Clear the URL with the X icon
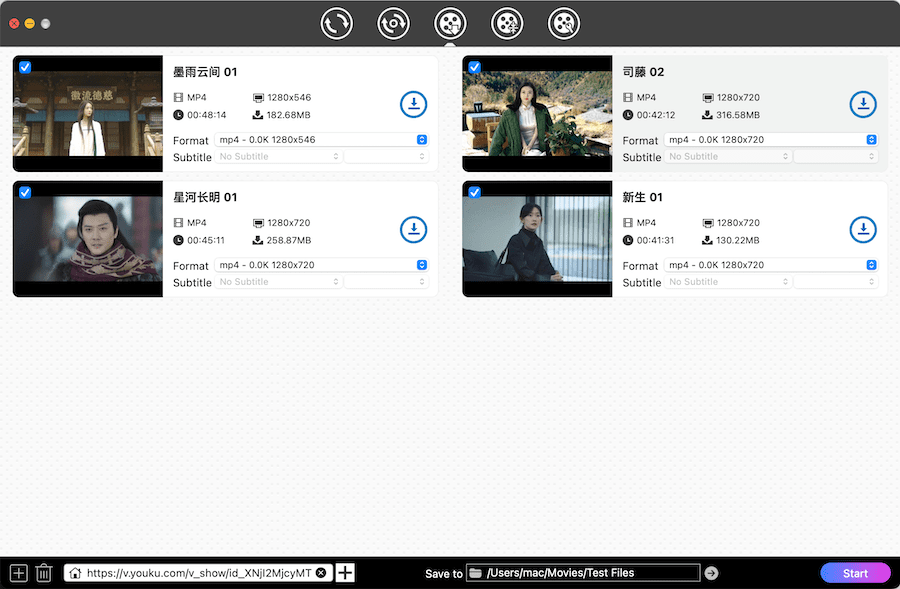Screen dimensions: 900x589 pyautogui.click(x=321, y=573)
